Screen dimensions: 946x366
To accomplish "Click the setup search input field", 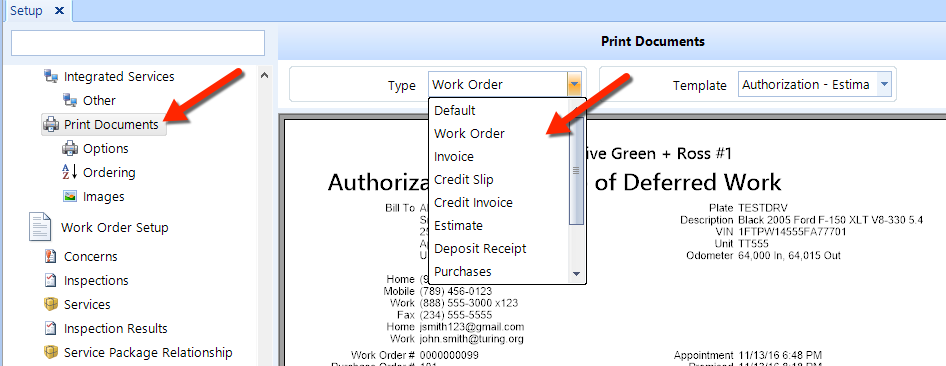I will pyautogui.click(x=138, y=43).
